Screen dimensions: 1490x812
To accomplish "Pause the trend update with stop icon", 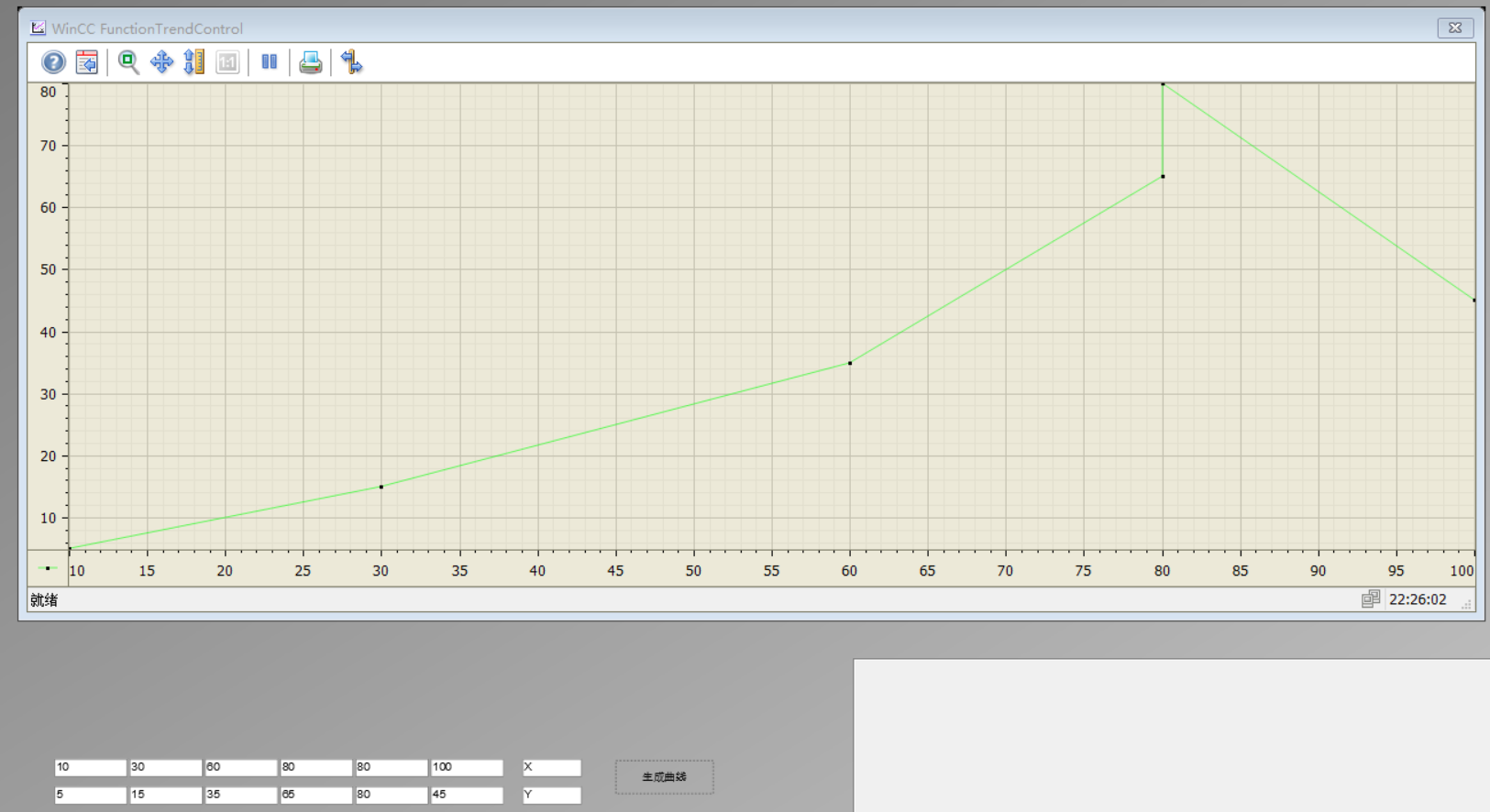I will 269,62.
